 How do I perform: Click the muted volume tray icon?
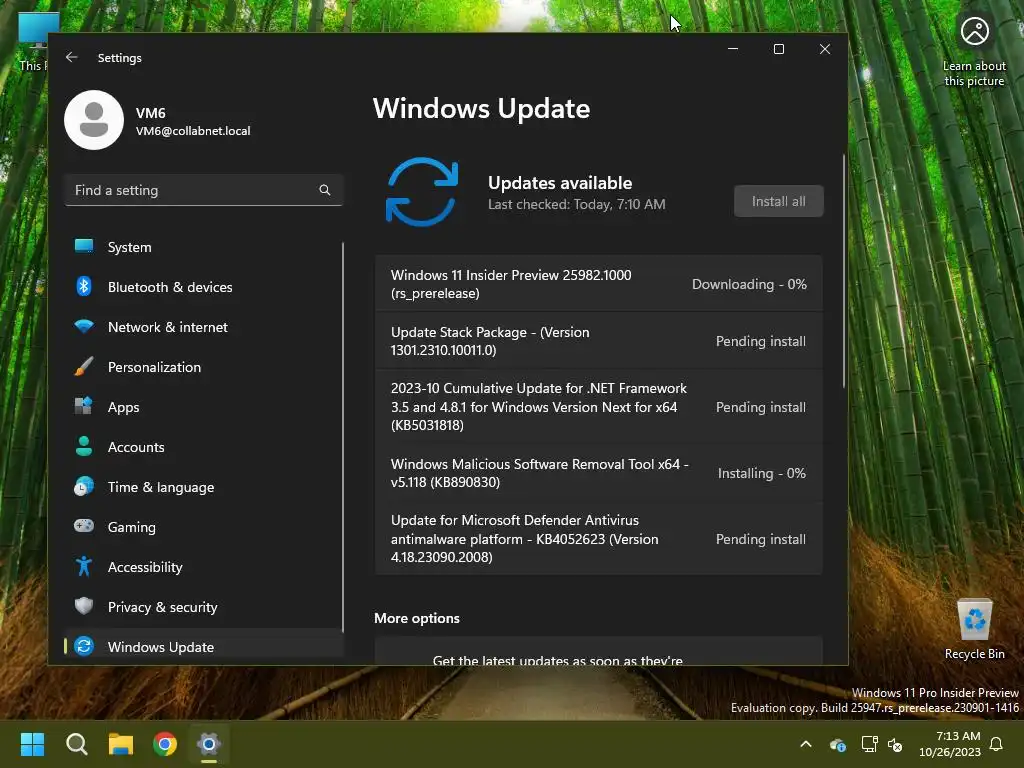[x=895, y=744]
